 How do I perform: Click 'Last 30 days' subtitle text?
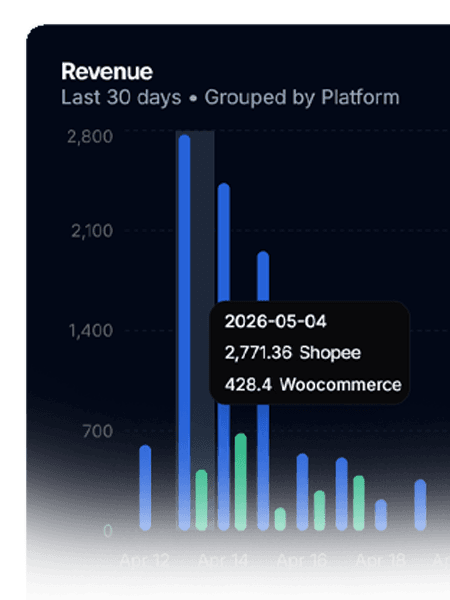[x=121, y=97]
